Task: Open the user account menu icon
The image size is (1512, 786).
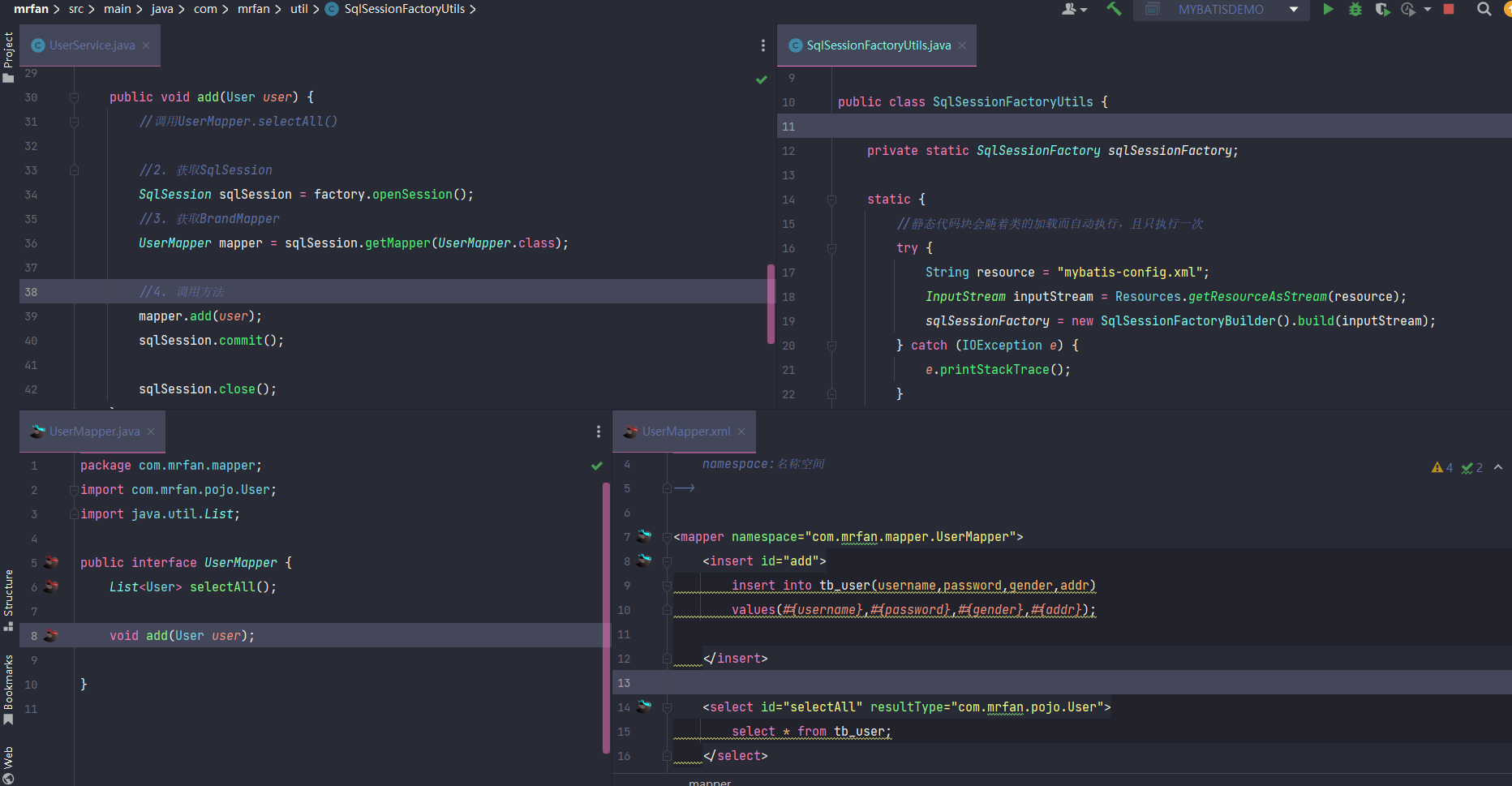Action: coord(1073,10)
